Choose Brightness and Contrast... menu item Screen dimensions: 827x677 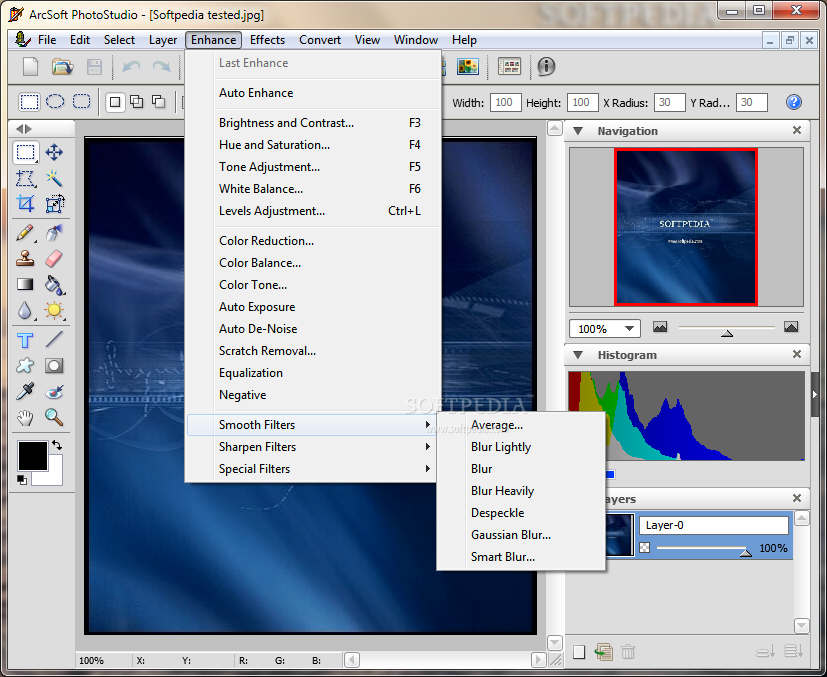[x=312, y=123]
